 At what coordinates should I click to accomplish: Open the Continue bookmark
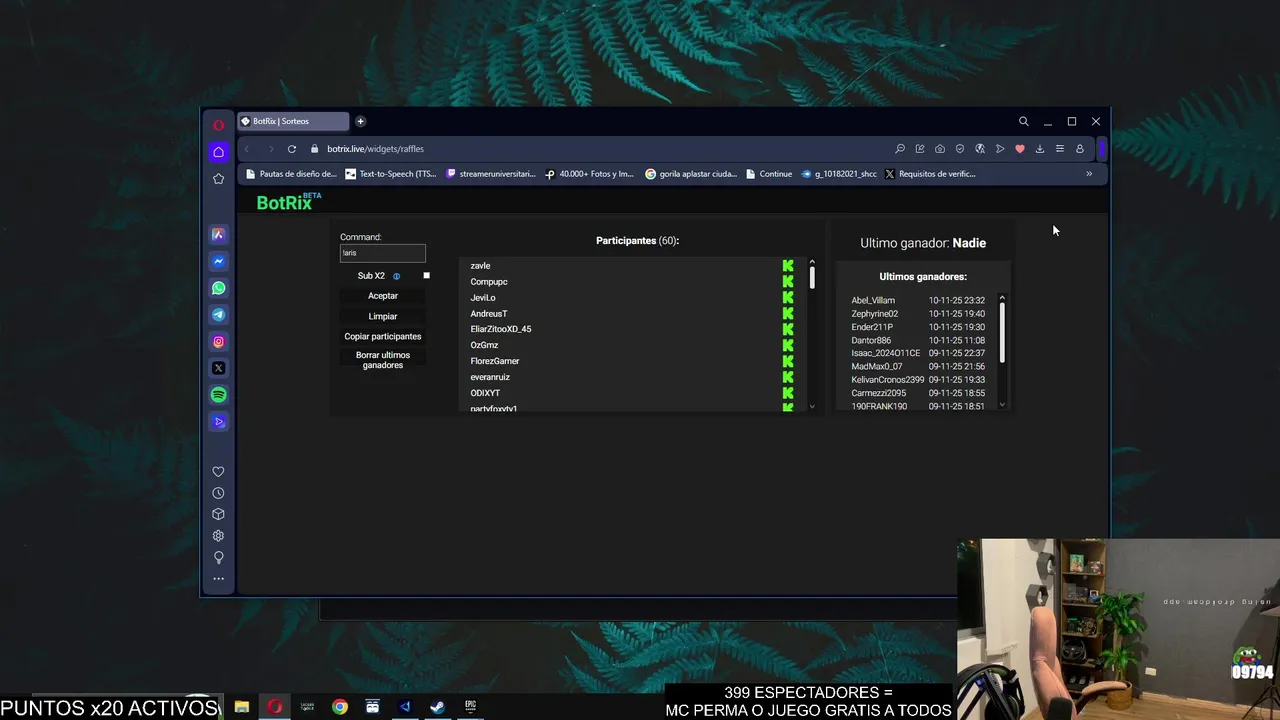(x=769, y=174)
